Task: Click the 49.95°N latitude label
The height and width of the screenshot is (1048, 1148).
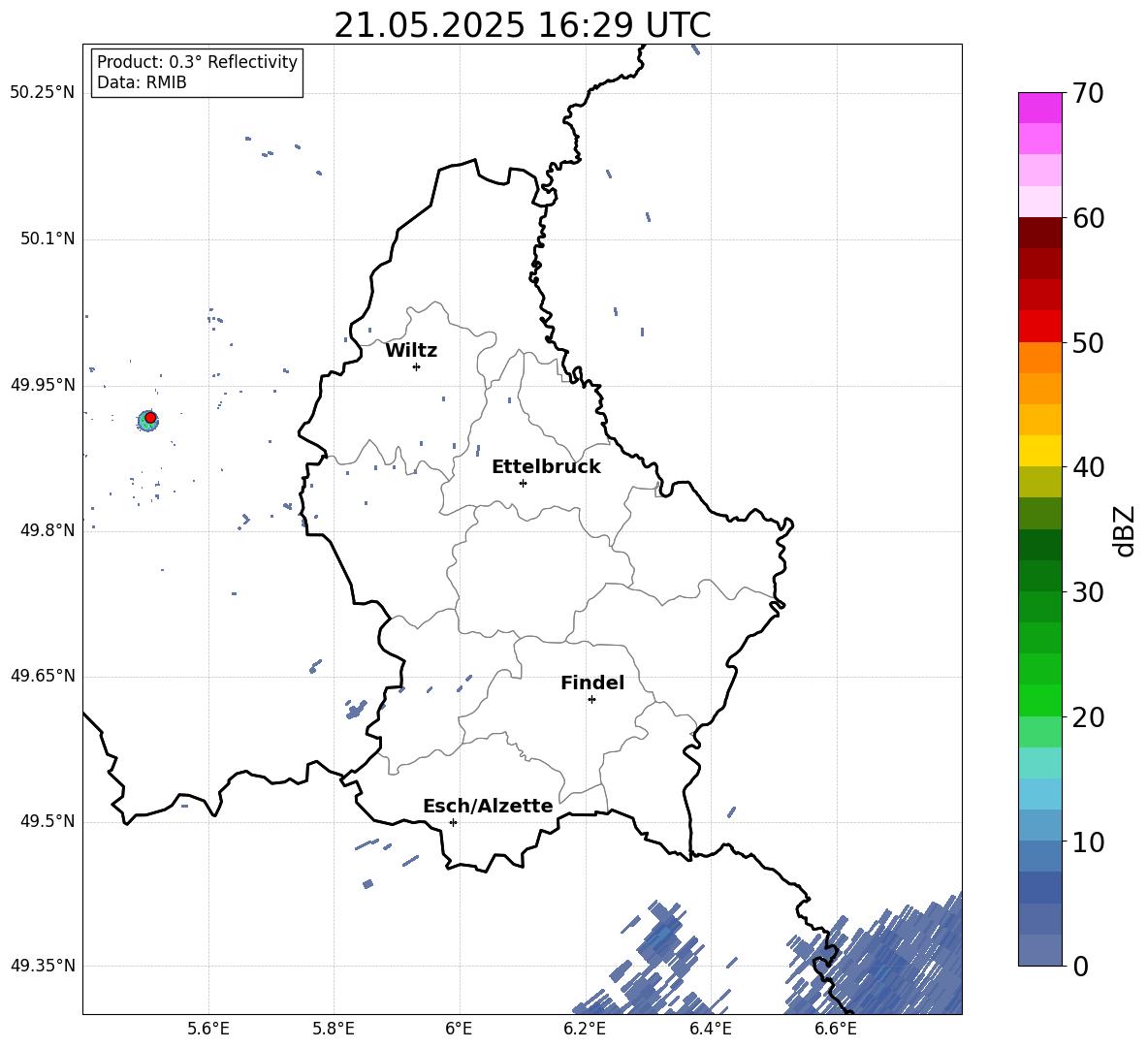Action: [x=43, y=385]
